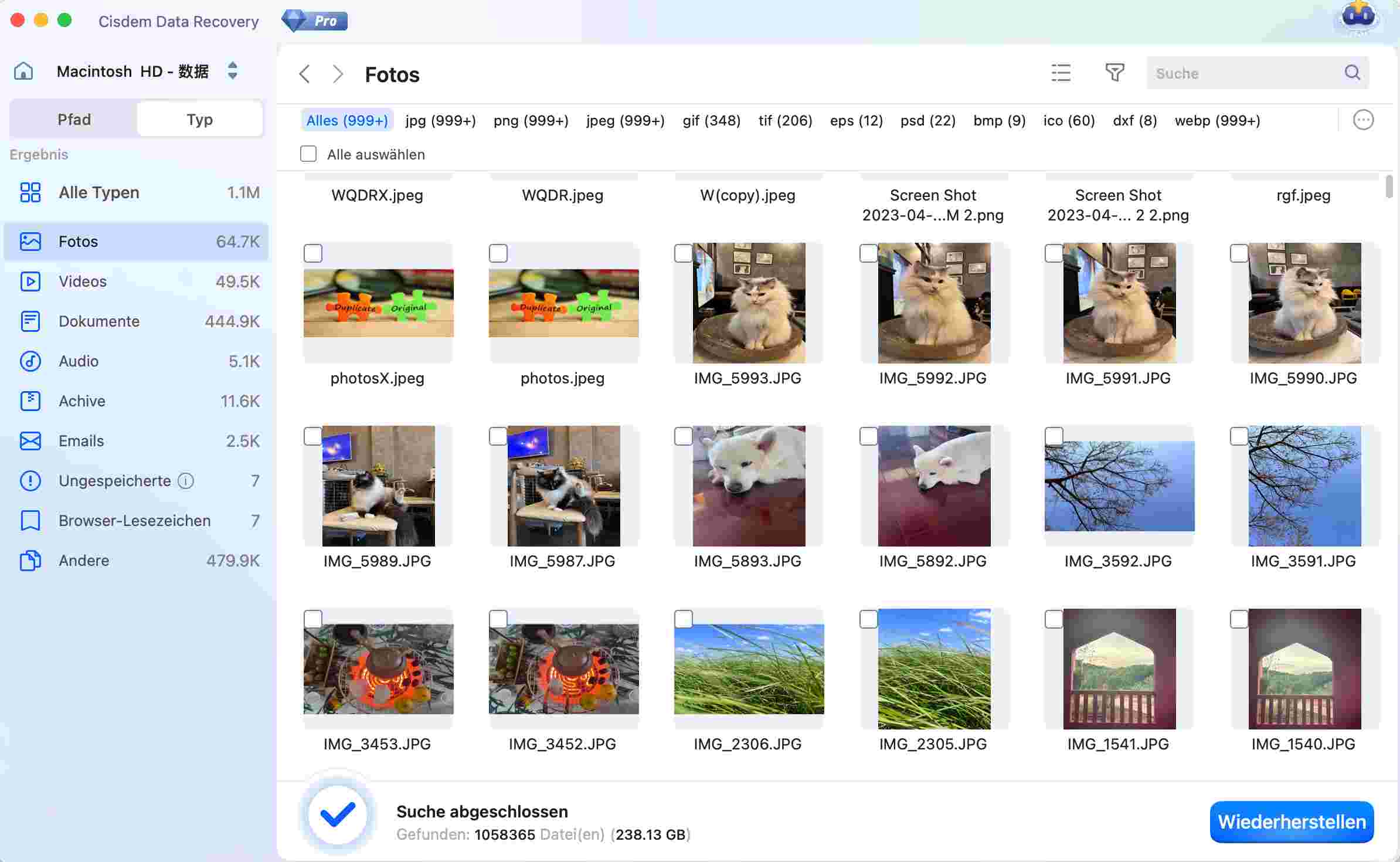Open Browser-Lesezeichen bookmark icon
The height and width of the screenshot is (862, 1400).
tap(30, 521)
